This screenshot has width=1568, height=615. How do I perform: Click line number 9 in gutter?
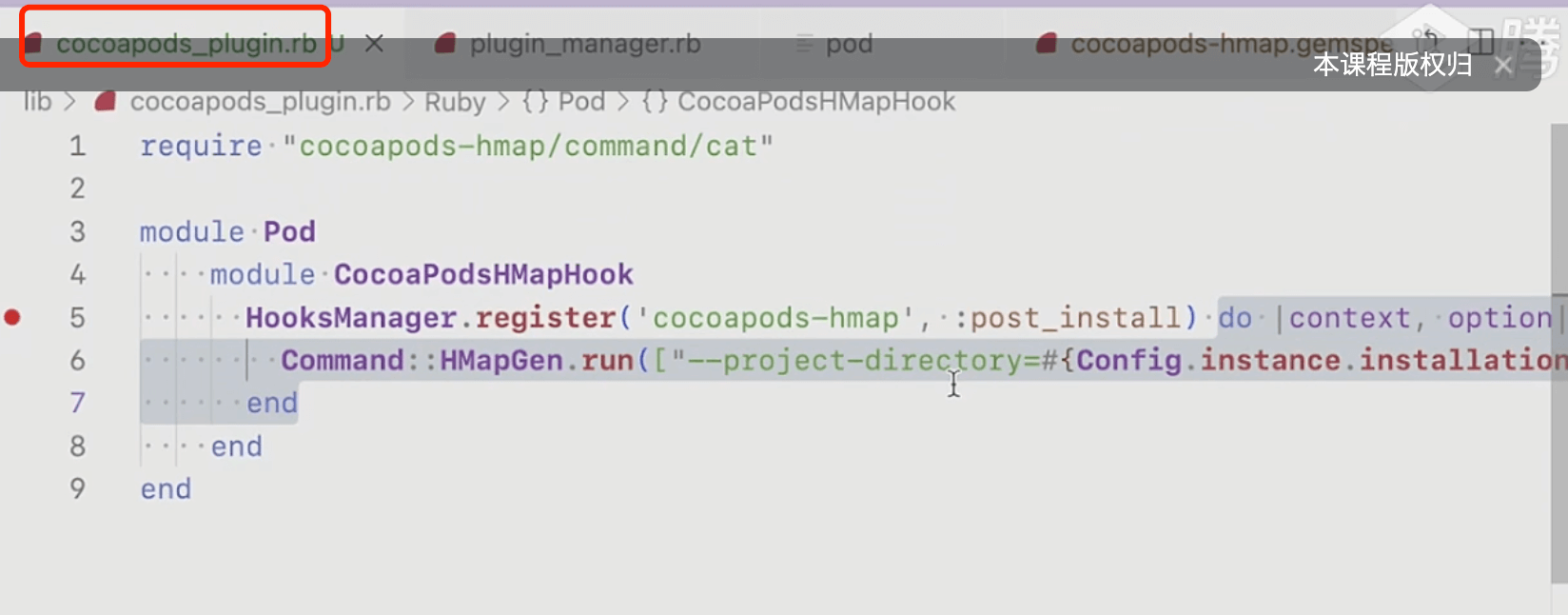77,489
